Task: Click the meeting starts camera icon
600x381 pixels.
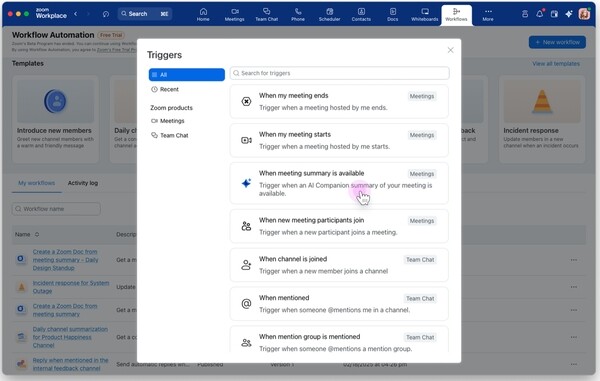Action: (x=246, y=140)
